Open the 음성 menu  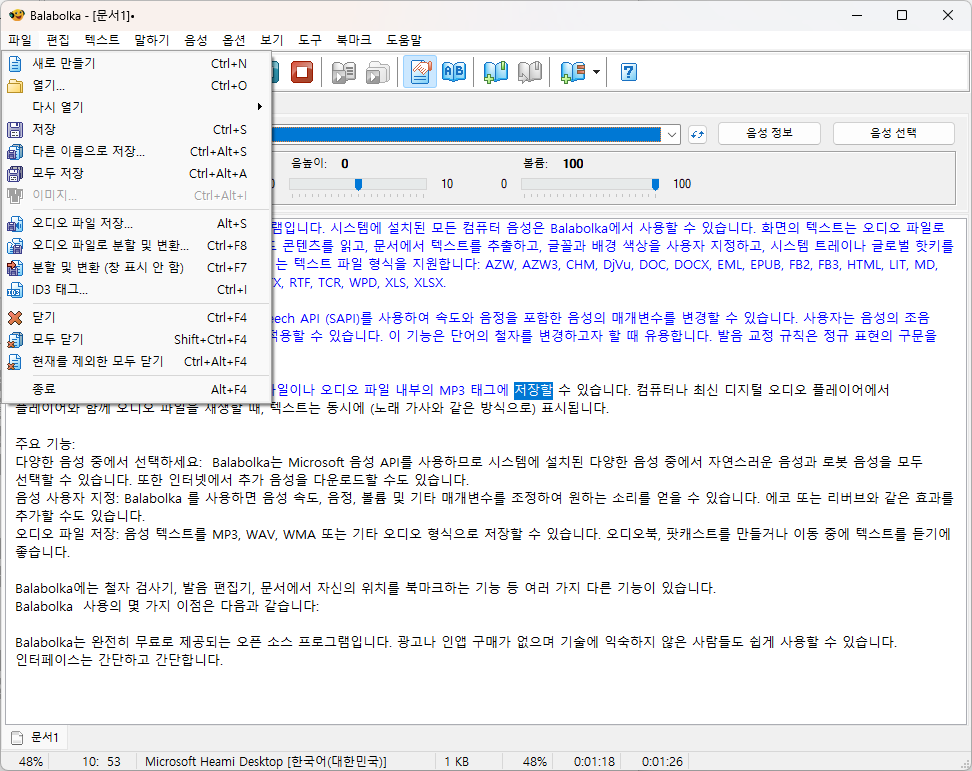(x=196, y=40)
